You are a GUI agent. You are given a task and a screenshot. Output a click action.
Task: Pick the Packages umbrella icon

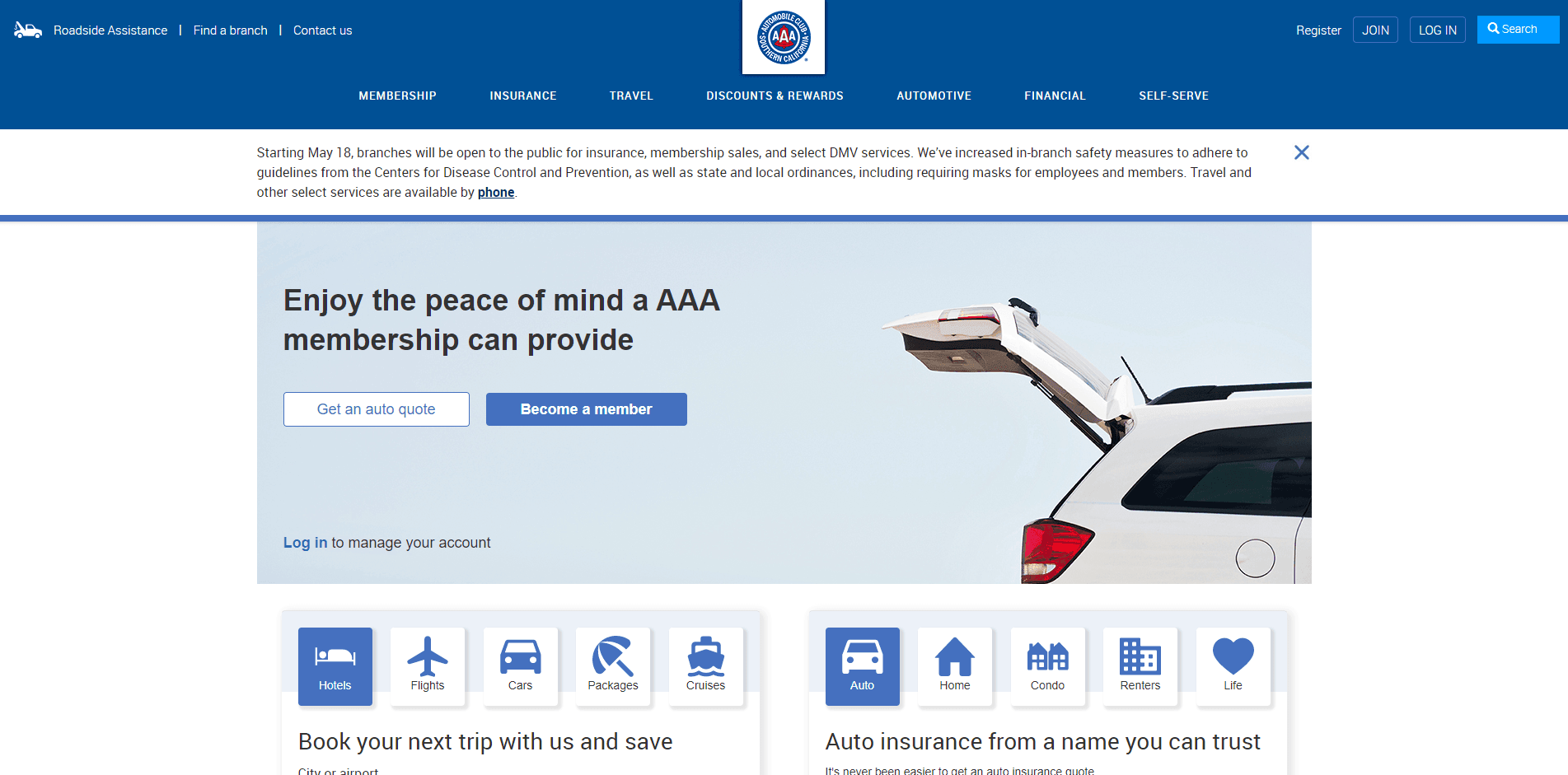613,666
